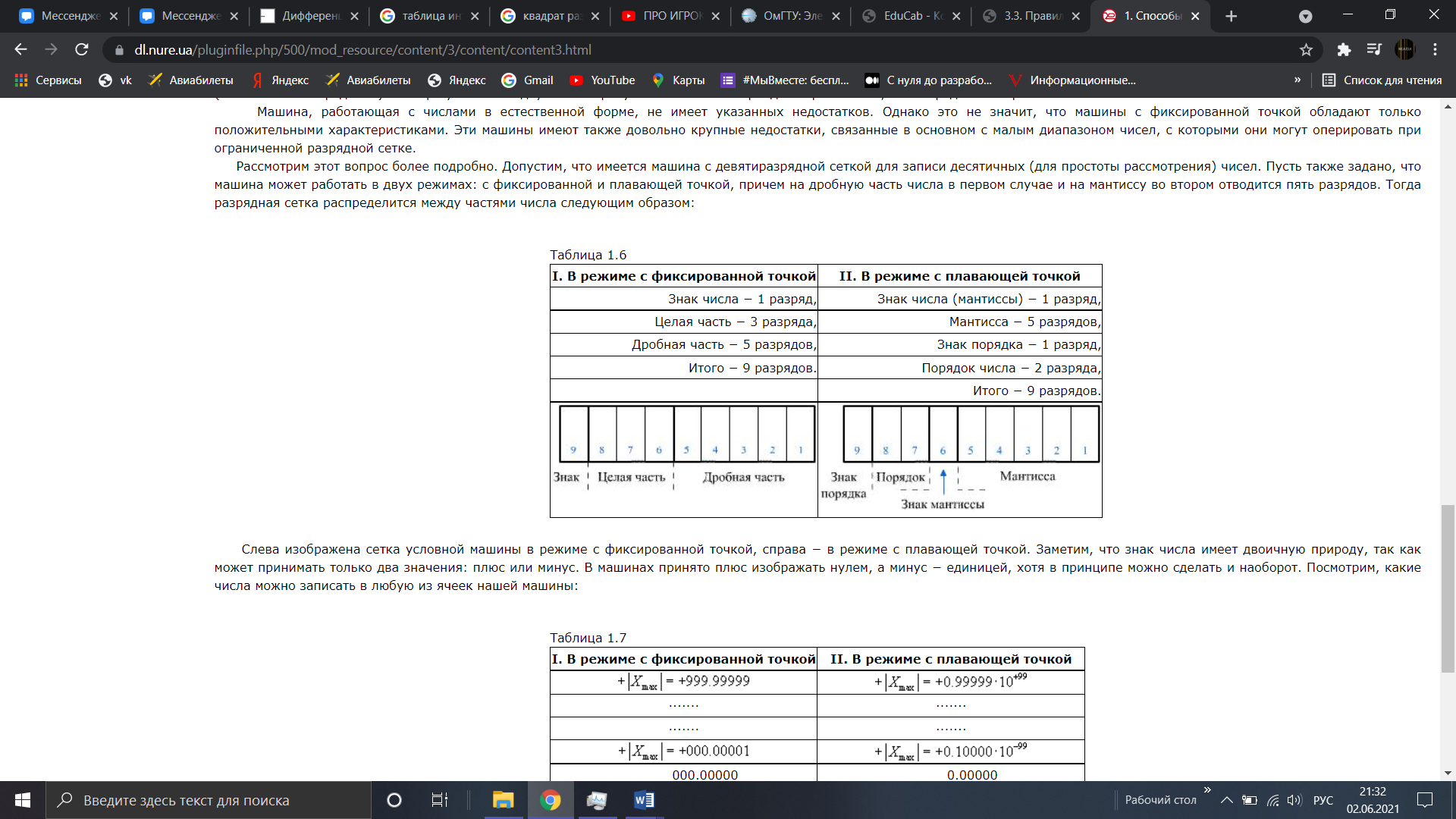The width and height of the screenshot is (1456, 819).
Task: Open Task View icon
Action: [x=440, y=800]
